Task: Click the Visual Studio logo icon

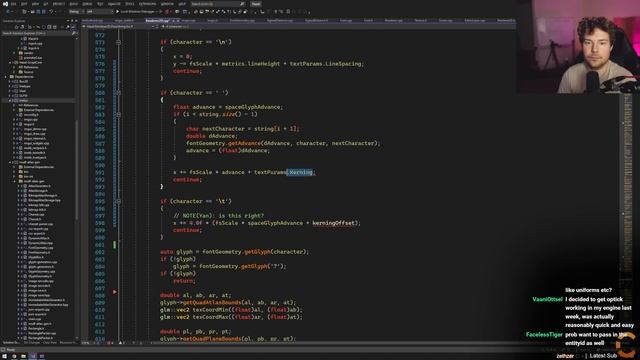Action: pos(5,4)
